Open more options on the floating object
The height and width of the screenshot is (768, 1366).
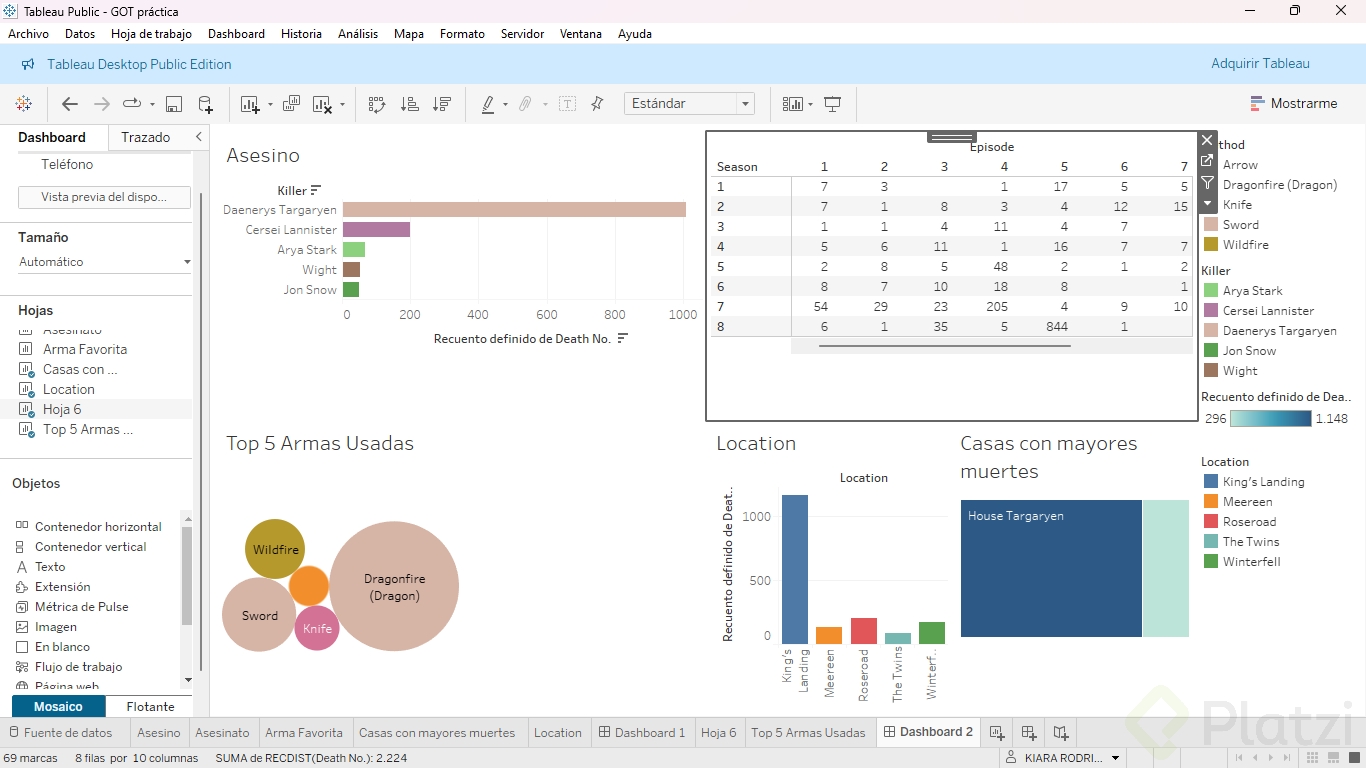coord(1207,203)
